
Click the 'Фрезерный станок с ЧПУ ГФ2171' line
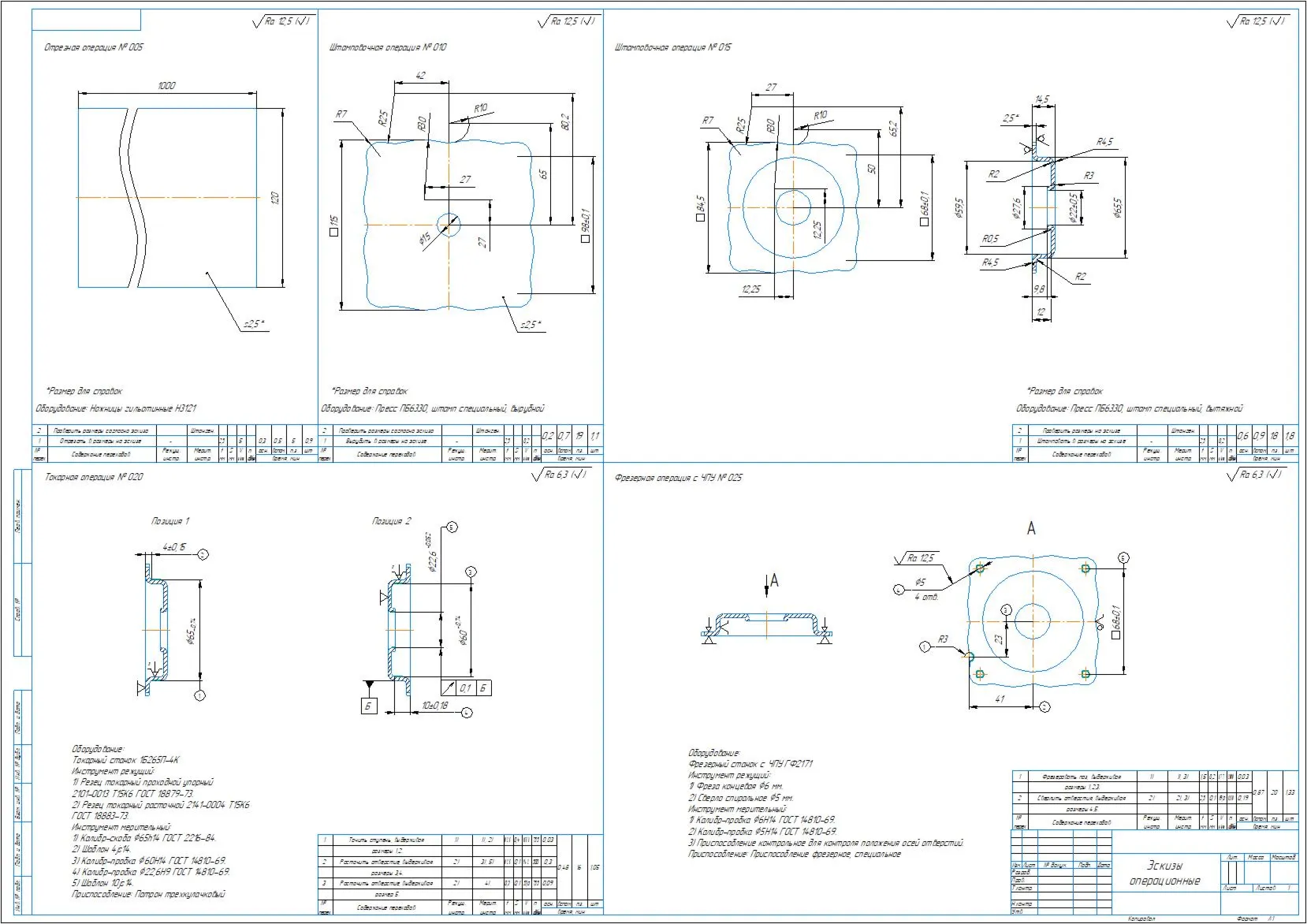coord(750,763)
